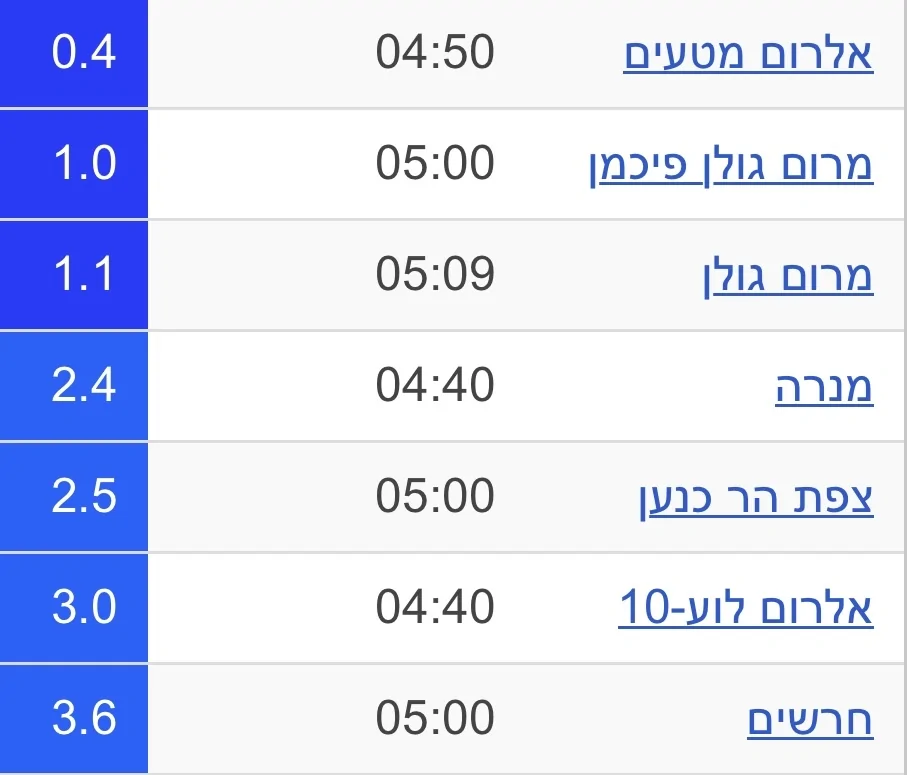The height and width of the screenshot is (775, 907).
Task: Click the 04:50 time entry
Action: (435, 54)
